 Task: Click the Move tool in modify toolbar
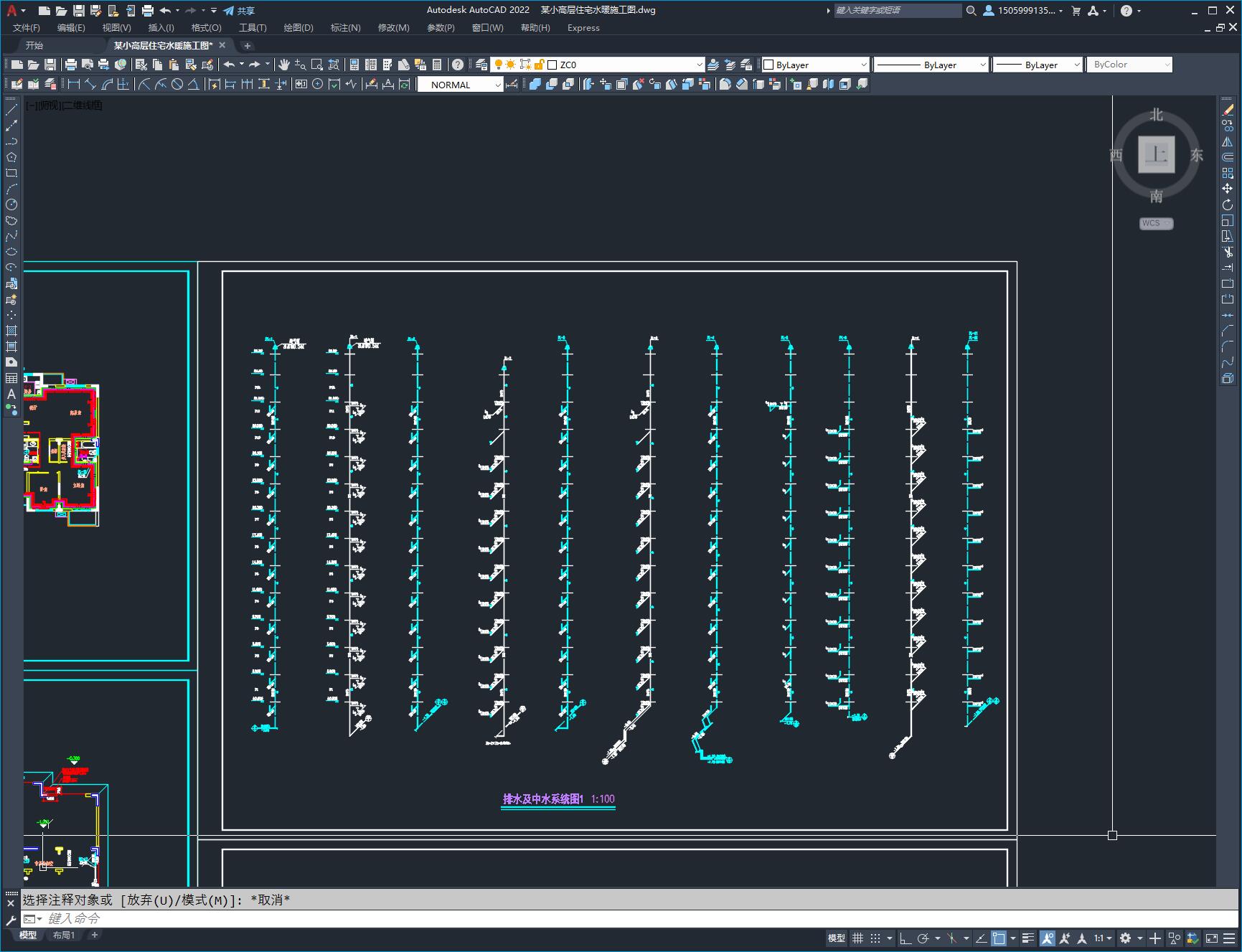[x=1228, y=189]
